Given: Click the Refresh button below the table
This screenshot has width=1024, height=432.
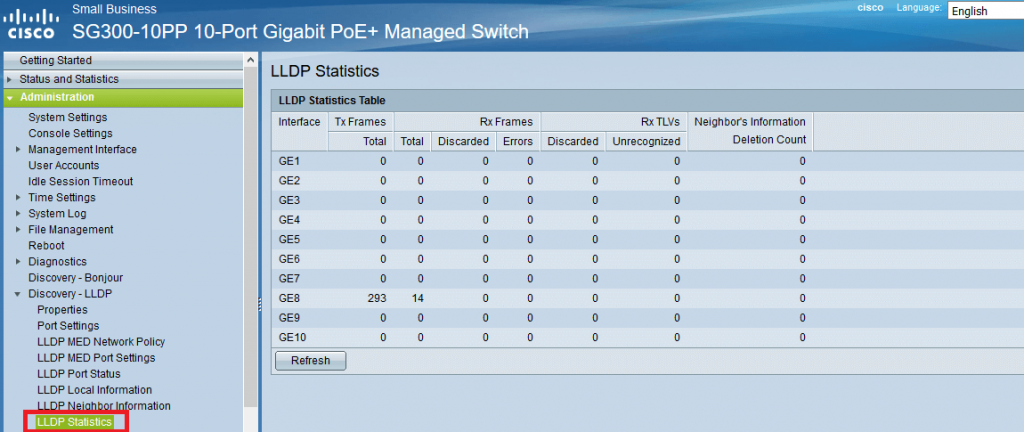Looking at the screenshot, I should (x=310, y=360).
